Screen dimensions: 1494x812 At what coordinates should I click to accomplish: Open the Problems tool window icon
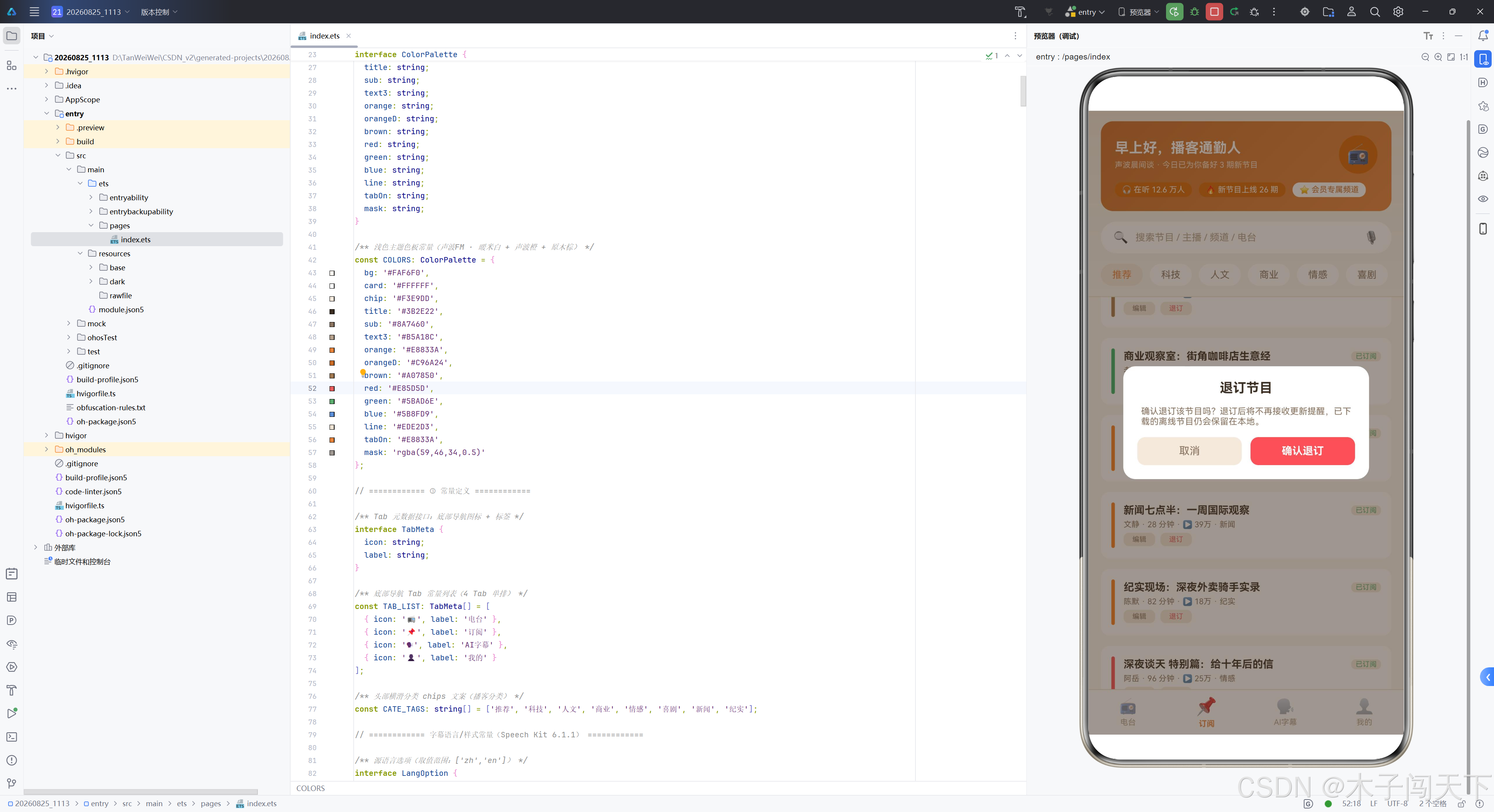[12, 760]
